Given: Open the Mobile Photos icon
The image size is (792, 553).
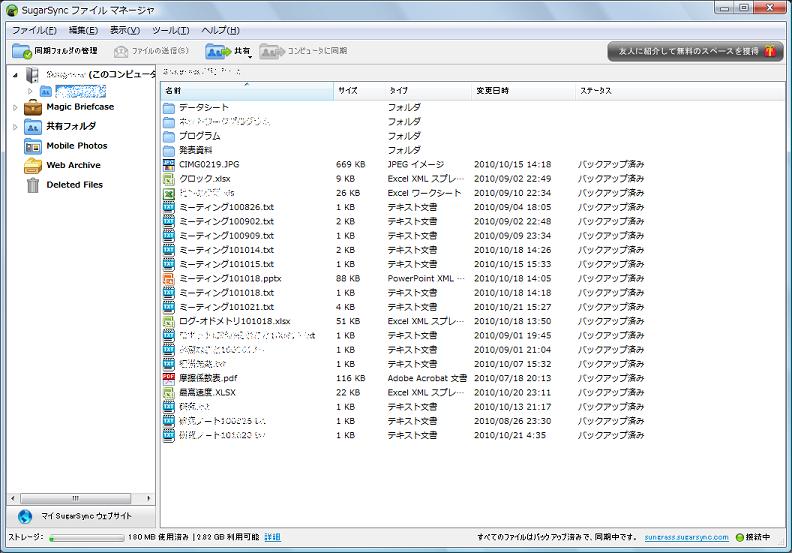Looking at the screenshot, I should (x=33, y=146).
